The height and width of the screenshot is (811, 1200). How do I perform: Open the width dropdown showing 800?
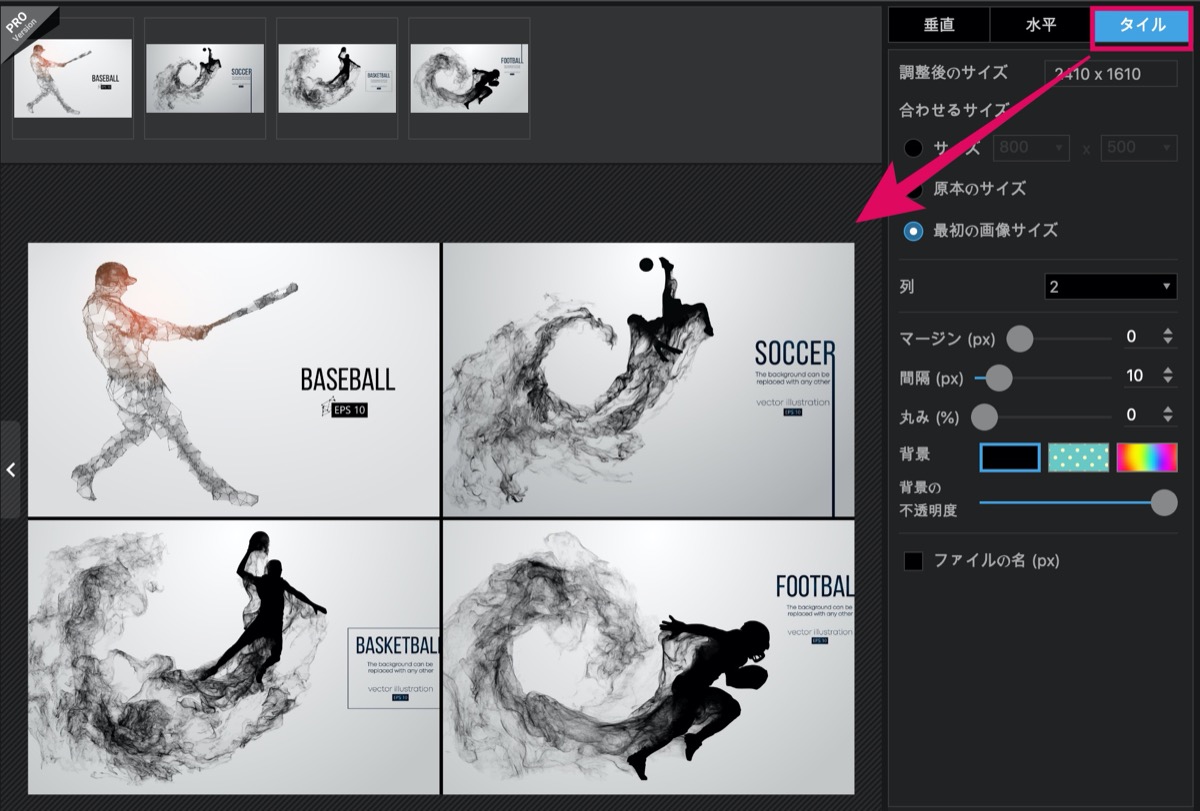click(x=1031, y=148)
